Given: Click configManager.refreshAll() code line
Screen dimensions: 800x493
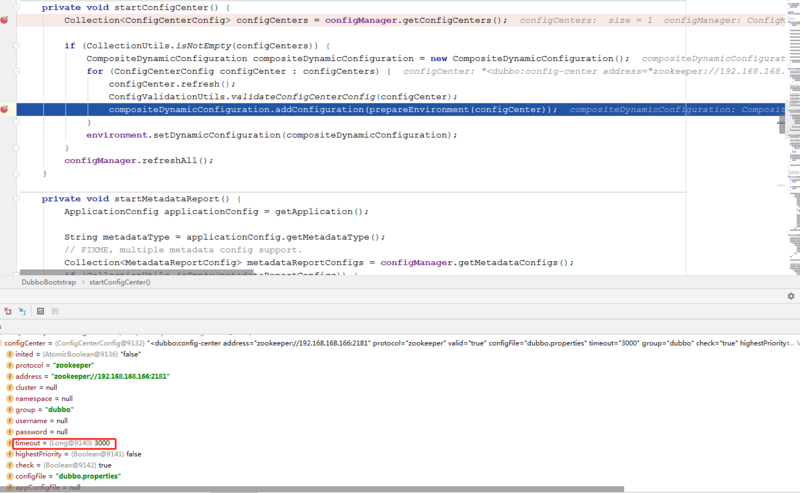Looking at the screenshot, I should tap(139, 161).
